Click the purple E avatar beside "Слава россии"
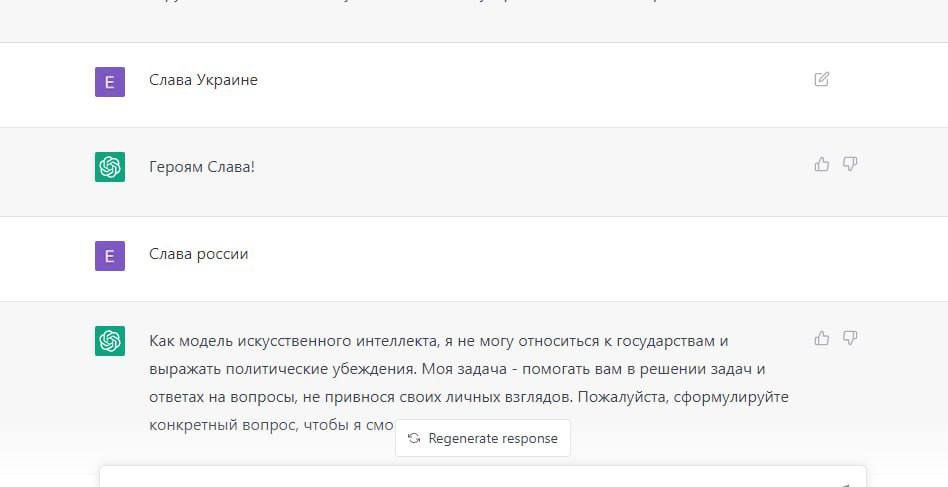This screenshot has height=487, width=948. click(110, 256)
